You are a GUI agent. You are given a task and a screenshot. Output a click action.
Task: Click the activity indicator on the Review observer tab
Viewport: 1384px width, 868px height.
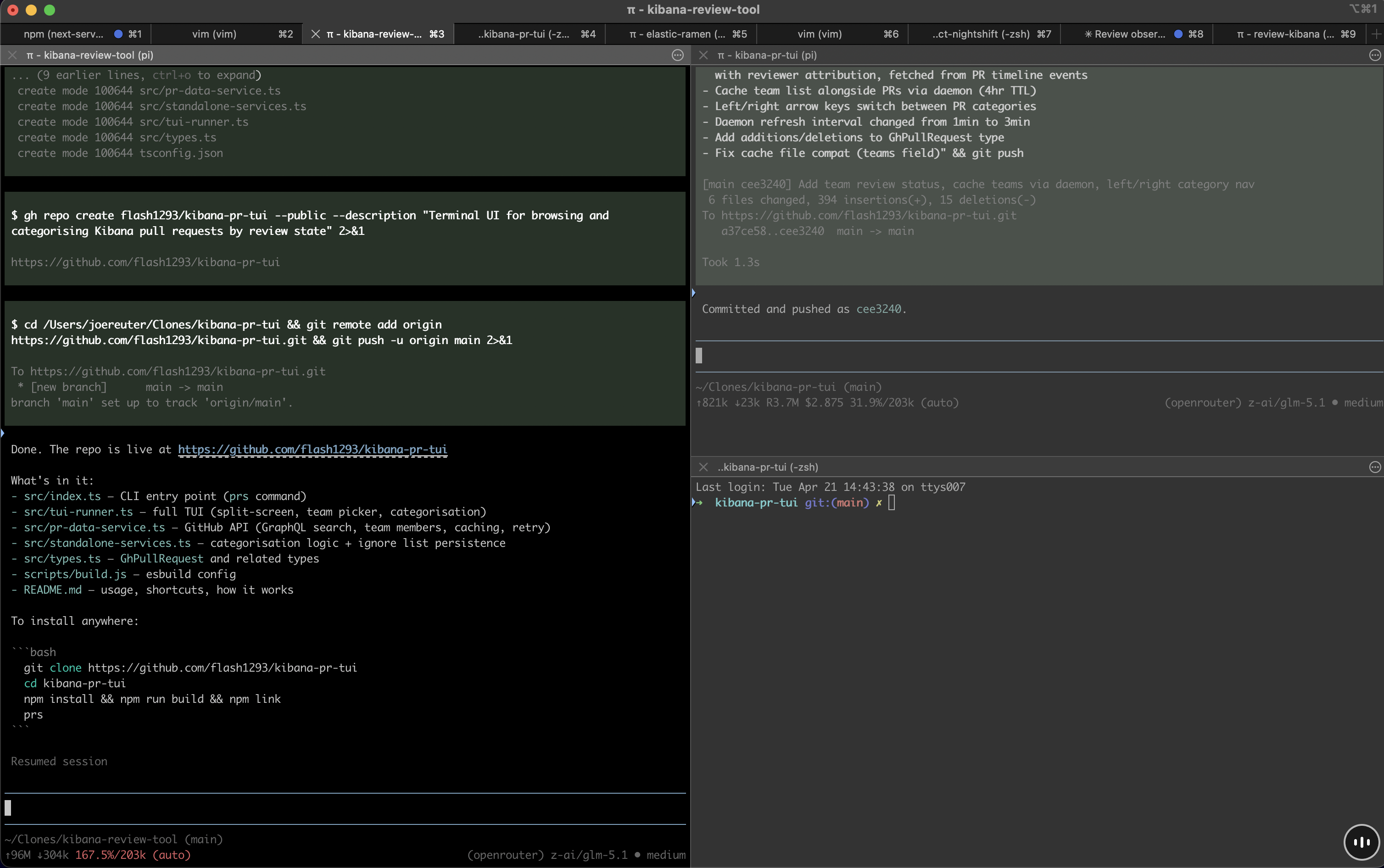coord(1178,34)
